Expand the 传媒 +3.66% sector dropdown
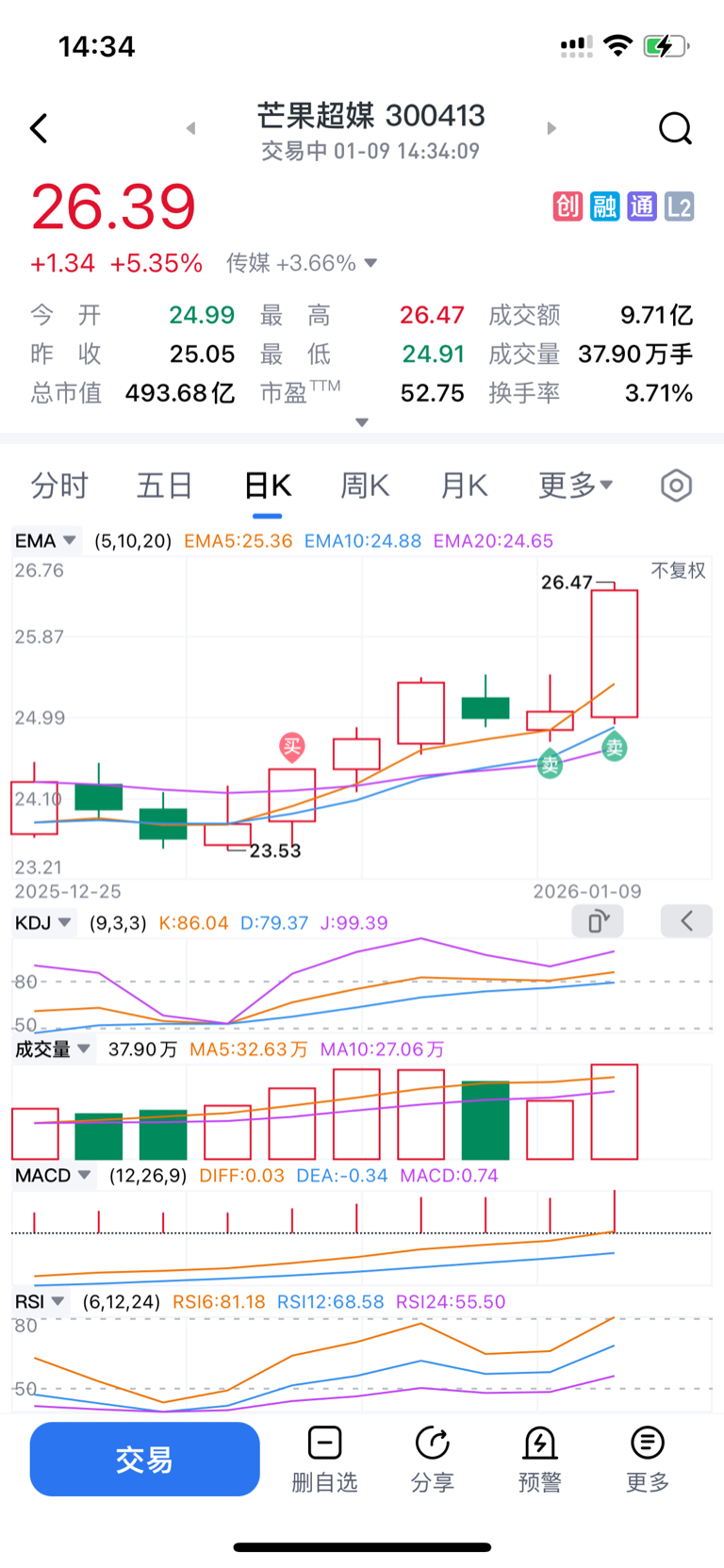The image size is (724, 1568). tap(302, 263)
